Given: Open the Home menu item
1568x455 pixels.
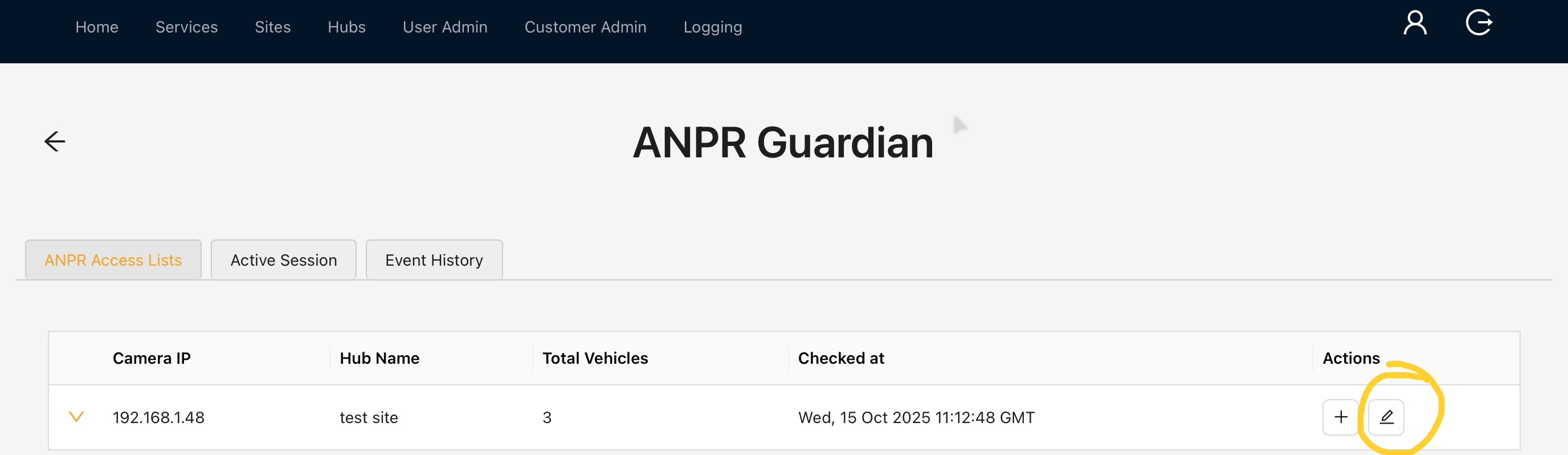Looking at the screenshot, I should pyautogui.click(x=97, y=27).
